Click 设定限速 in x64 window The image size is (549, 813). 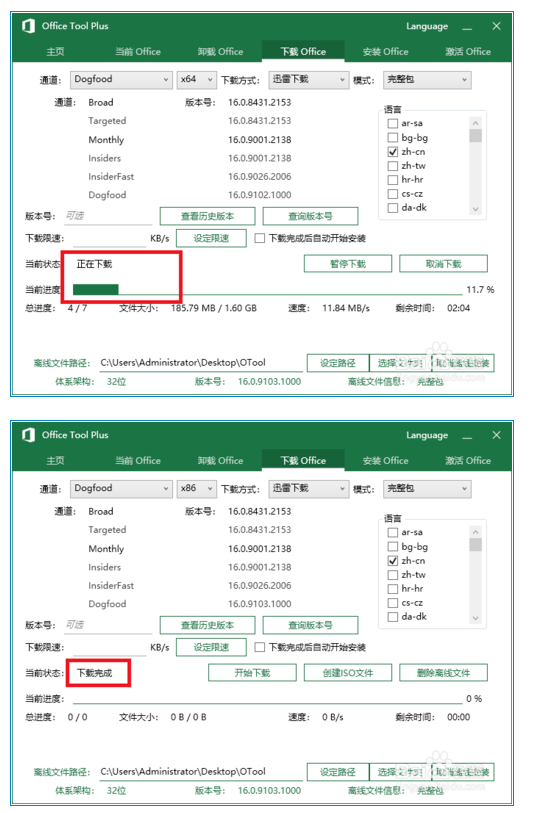click(x=211, y=238)
